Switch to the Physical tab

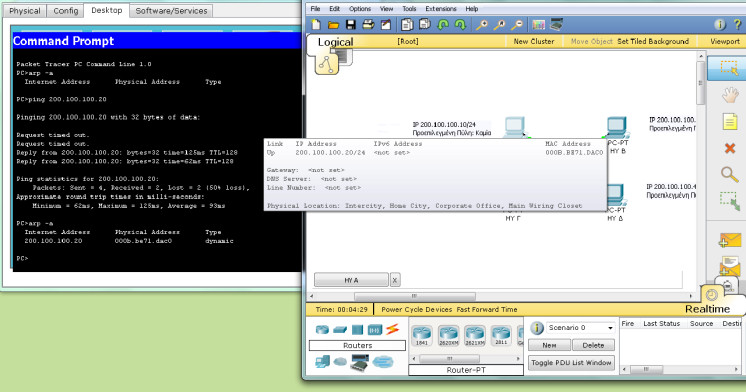[25, 10]
